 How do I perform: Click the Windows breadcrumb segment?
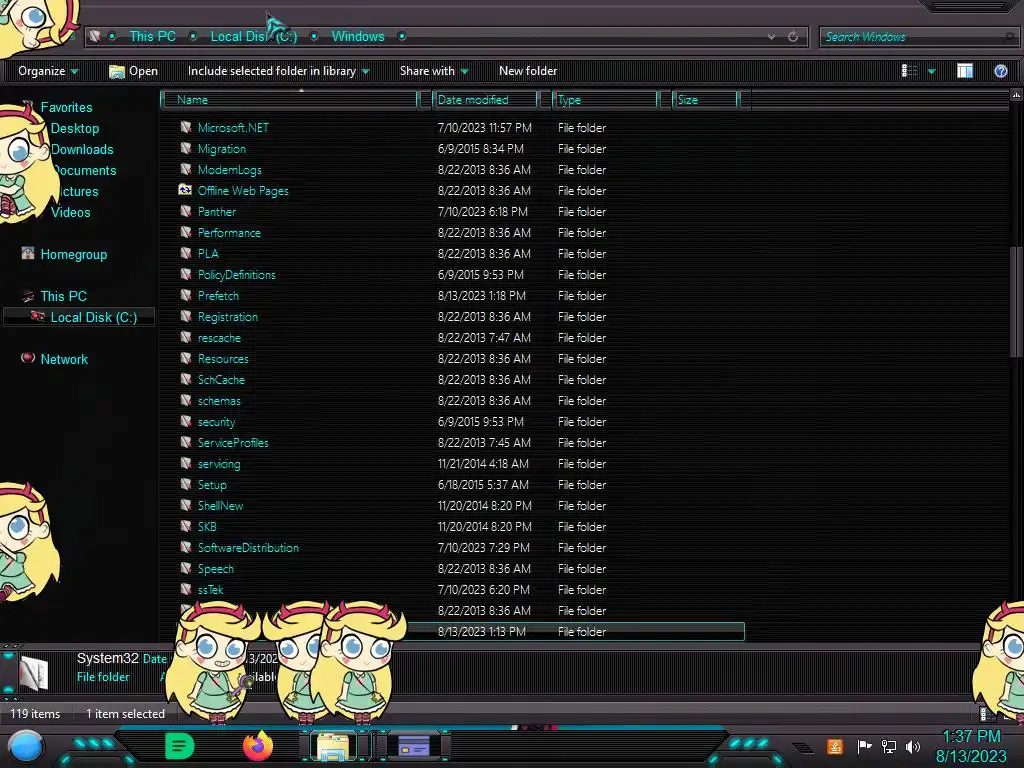pyautogui.click(x=358, y=37)
